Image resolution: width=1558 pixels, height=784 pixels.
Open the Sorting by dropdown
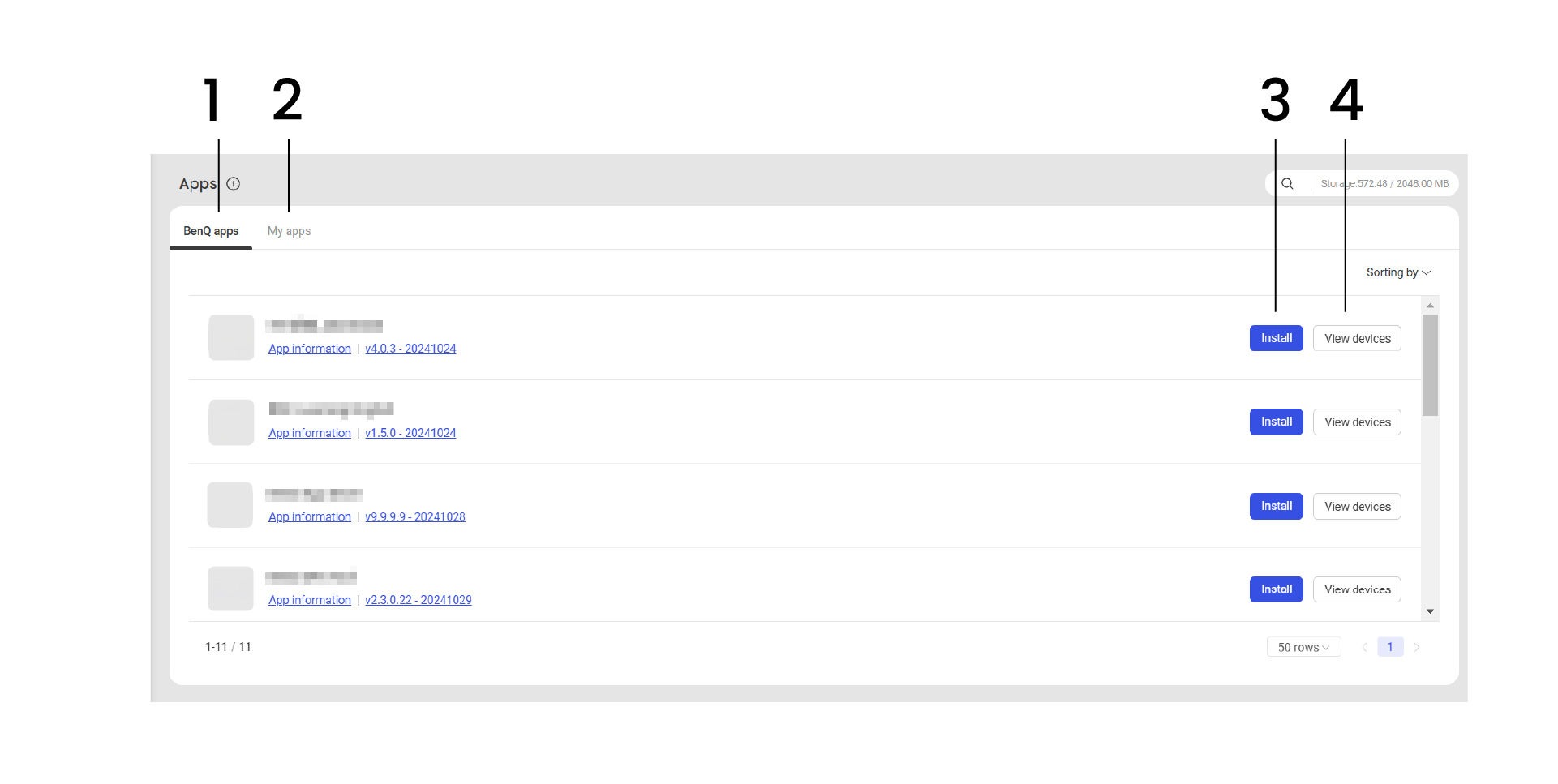point(1397,272)
